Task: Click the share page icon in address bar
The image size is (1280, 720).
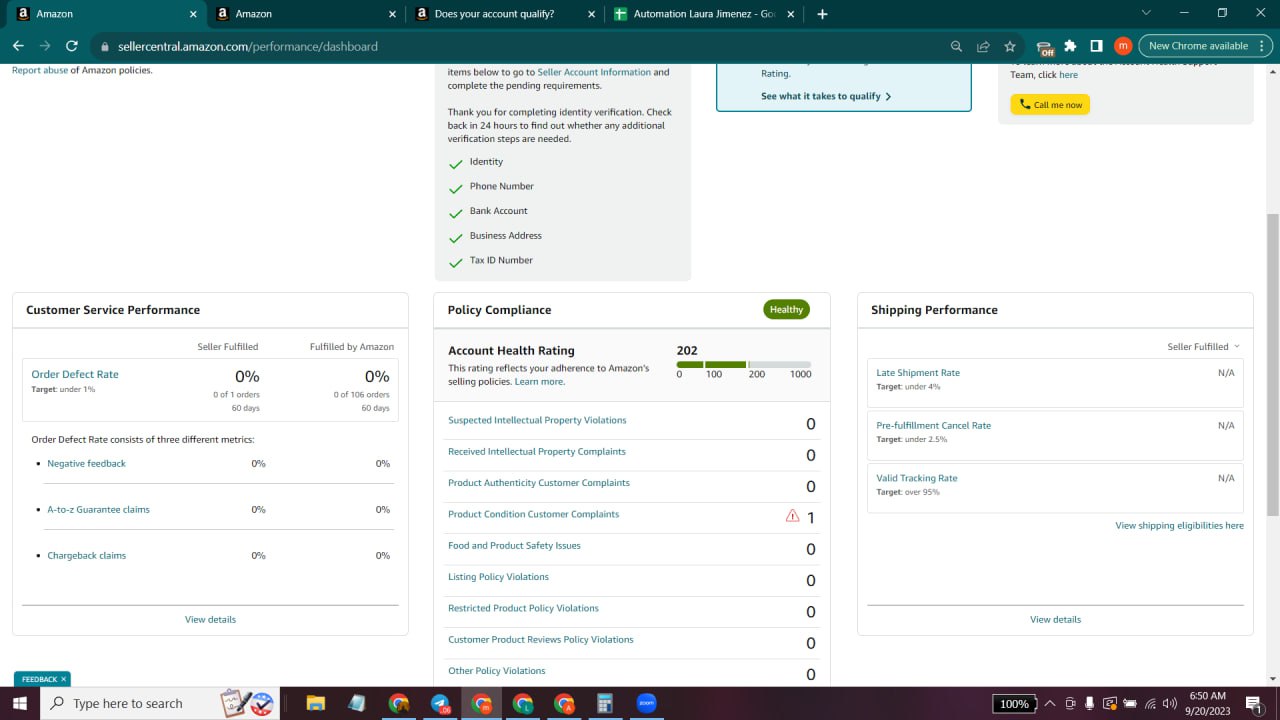Action: pos(983,46)
